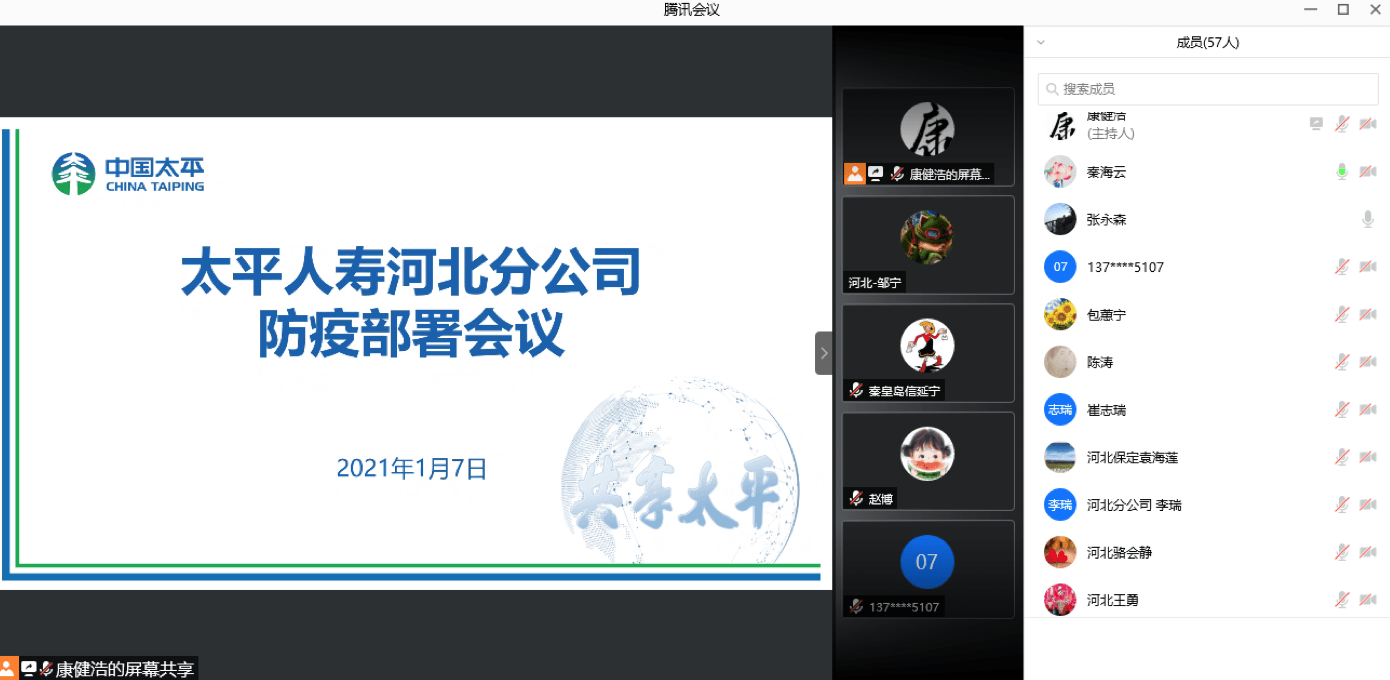Click muted microphone icon for 包蕙宁
Viewport: 1390px width, 680px height.
(1342, 315)
